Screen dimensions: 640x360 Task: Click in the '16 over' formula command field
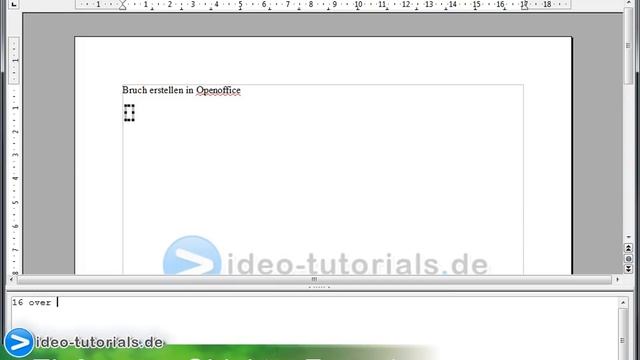click(x=314, y=327)
